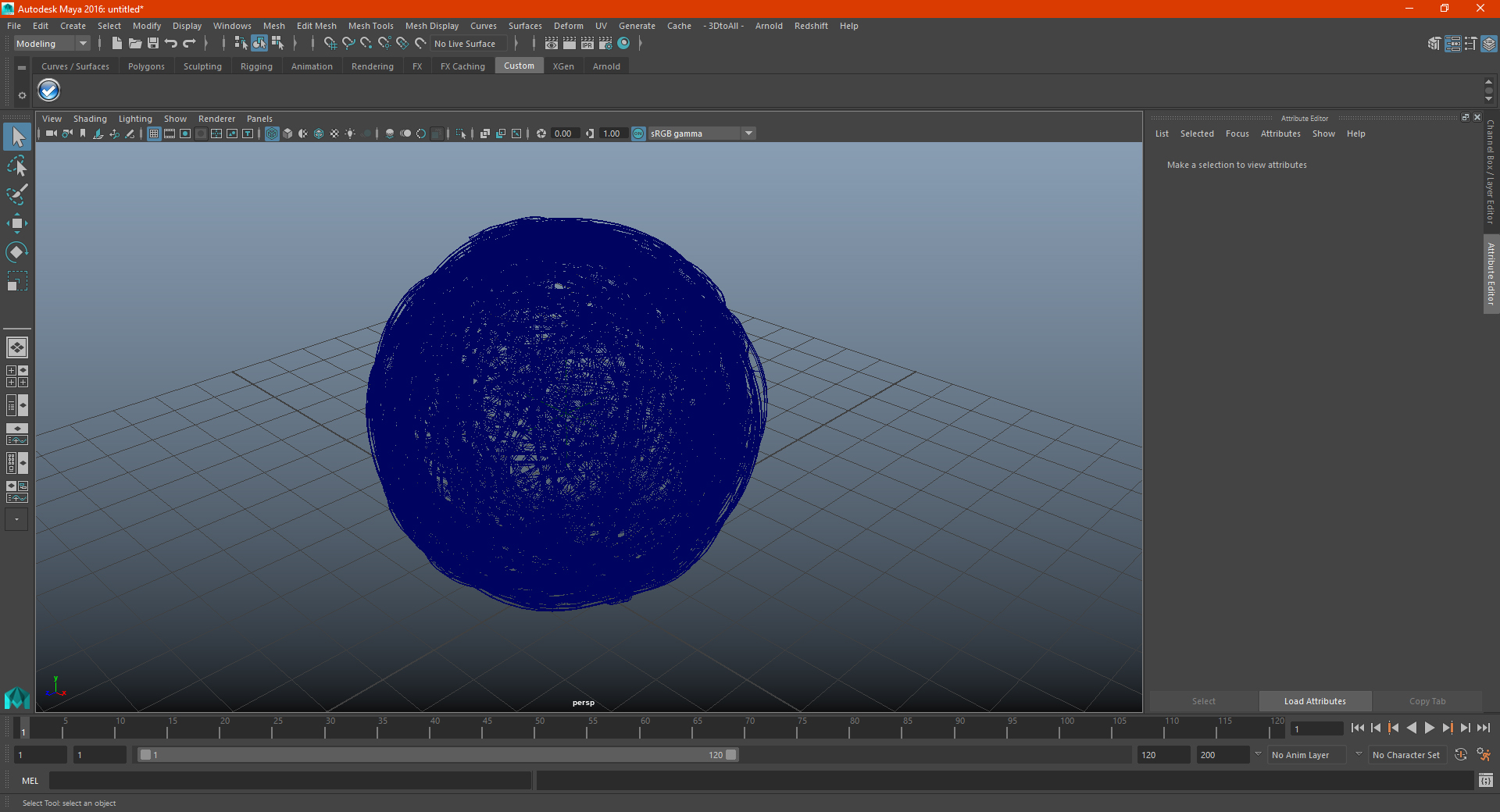Toggle auto keyframe icon
Image resolution: width=1500 pixels, height=812 pixels.
point(1461,754)
